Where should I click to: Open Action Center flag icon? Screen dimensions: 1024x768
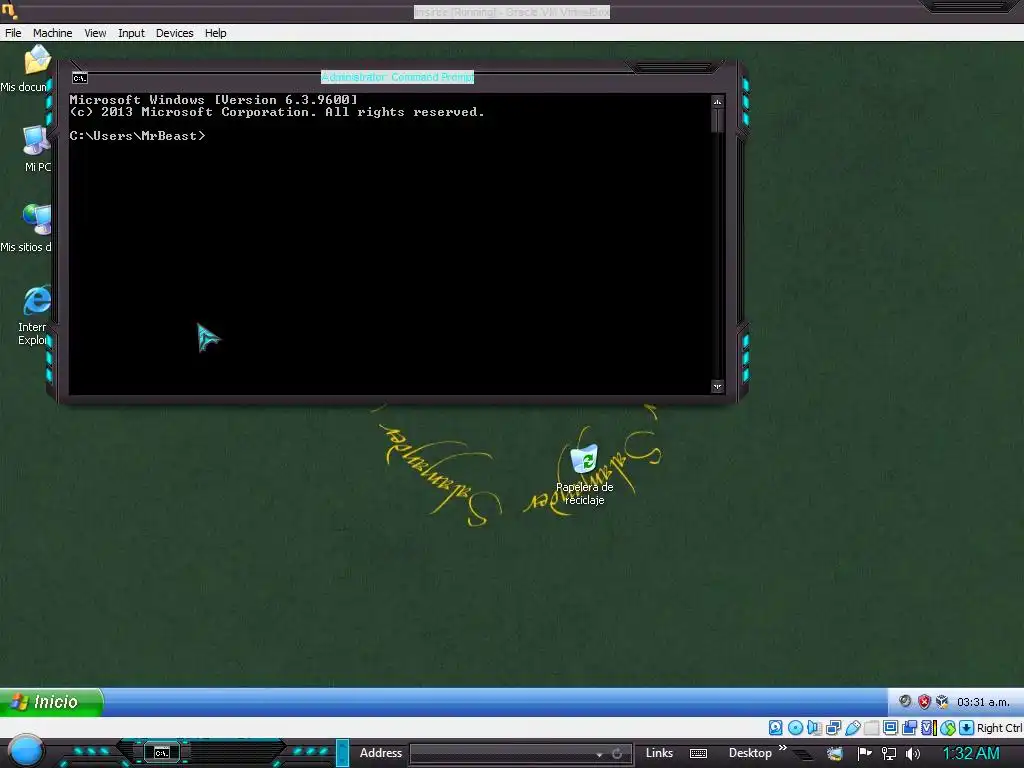point(865,754)
